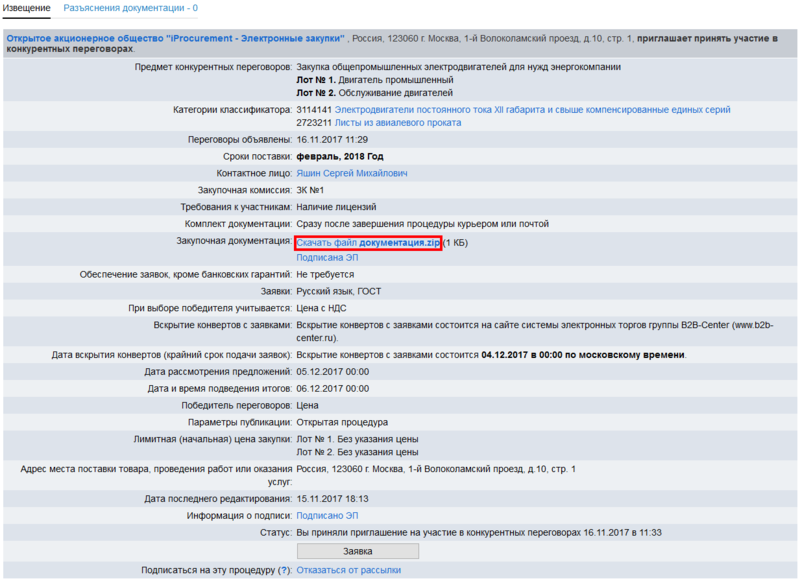Click classifier code 3114141
800x581 pixels.
click(x=314, y=109)
